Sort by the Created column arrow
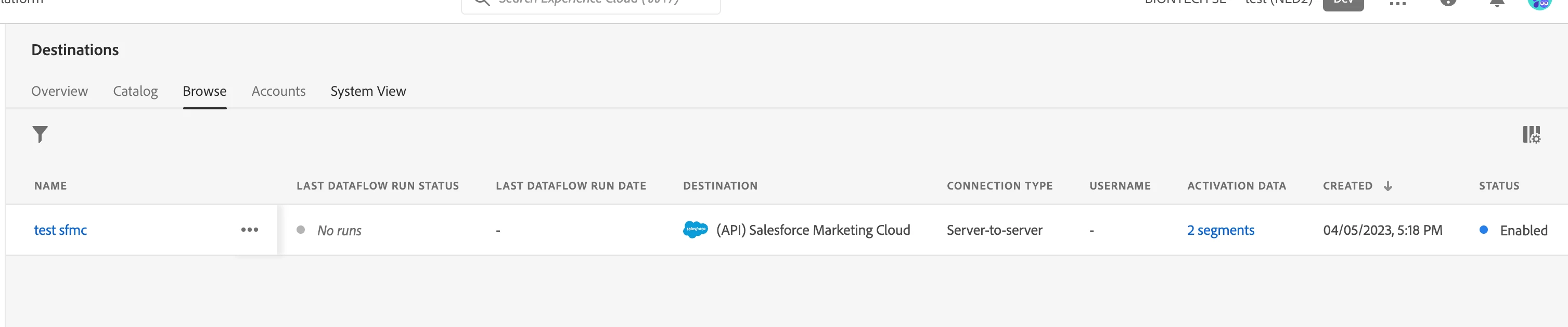 1387,186
